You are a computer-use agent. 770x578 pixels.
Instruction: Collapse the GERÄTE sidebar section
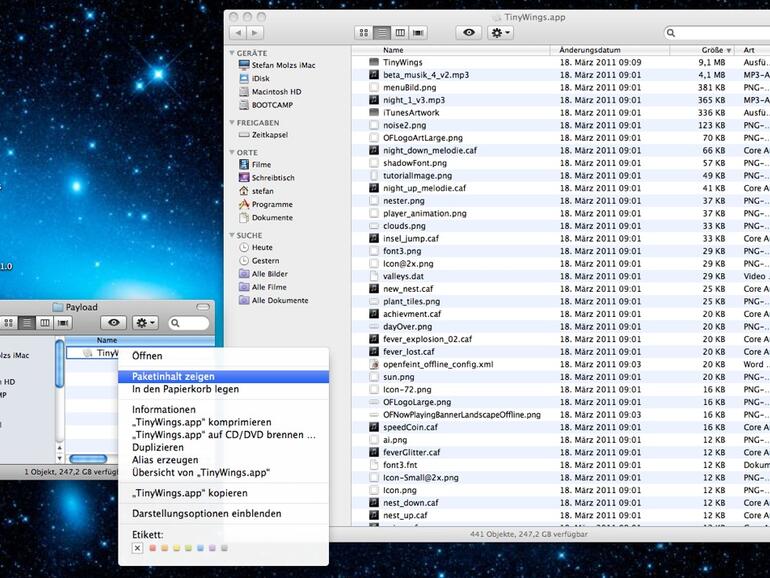(232, 53)
